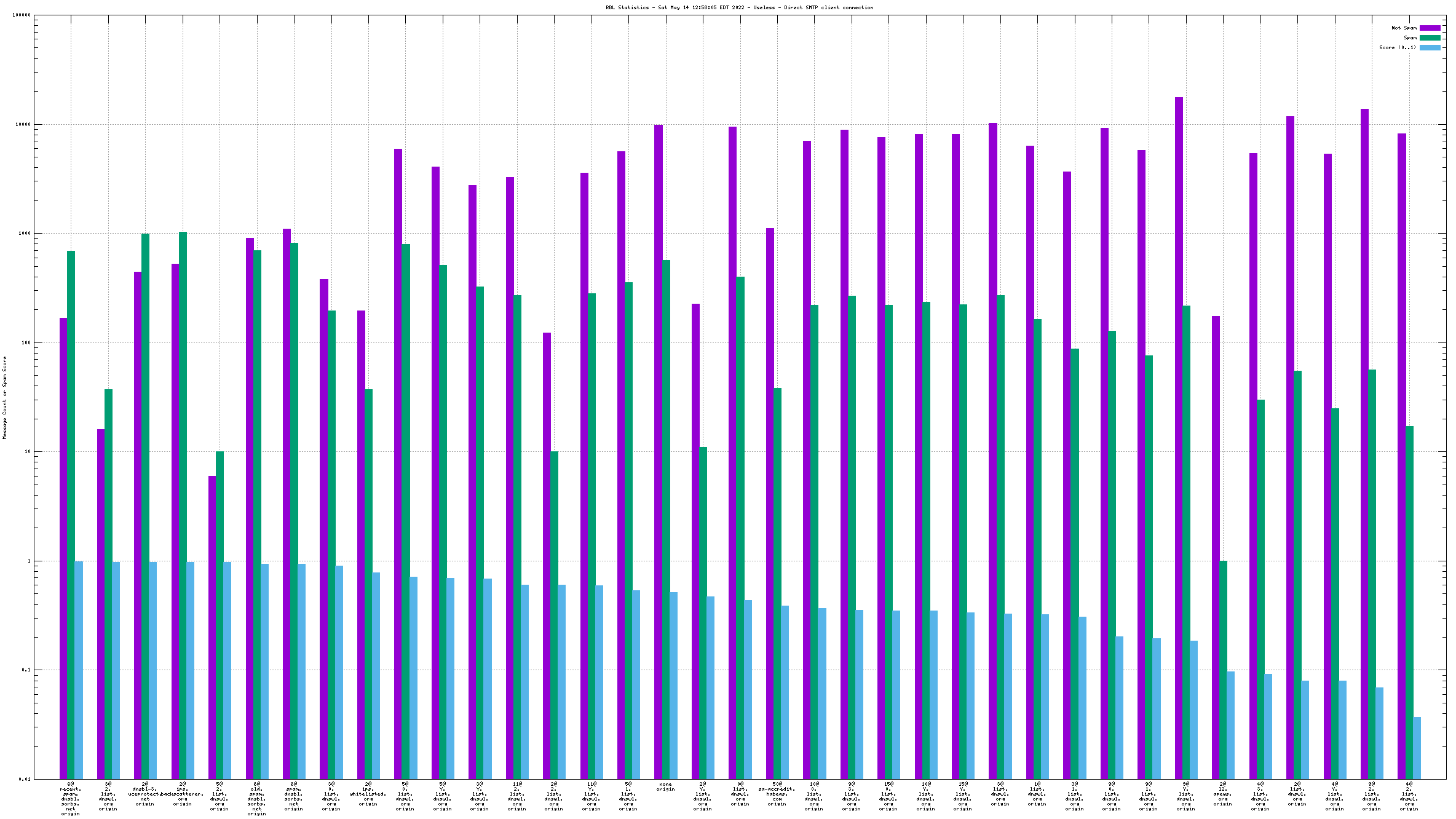Click the old.spam.dnsbl.sorbs.net axis label
Viewport: 1456px width, 819px height.
pyautogui.click(x=257, y=799)
